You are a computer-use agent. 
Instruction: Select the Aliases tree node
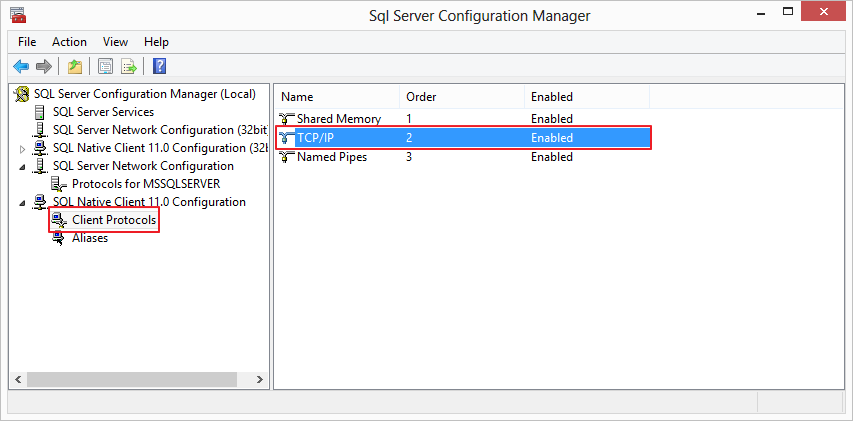tap(90, 238)
